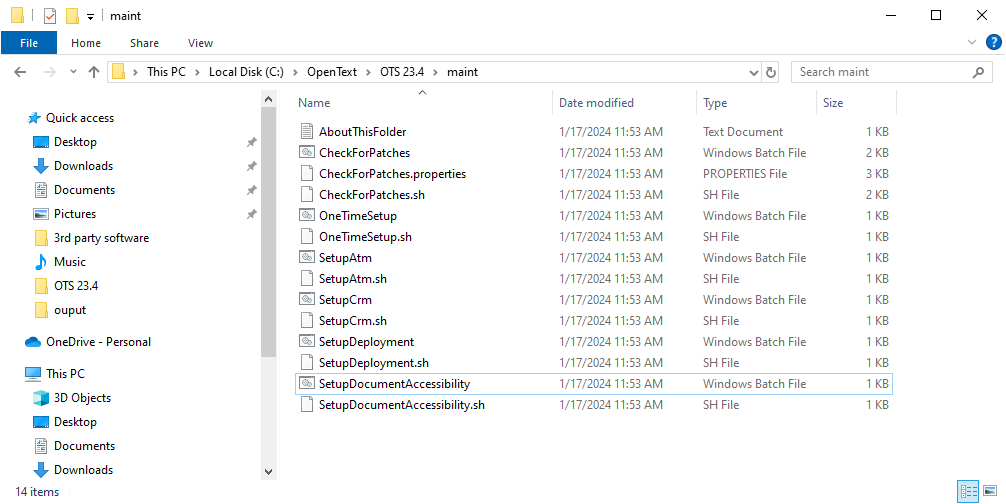Click the OpenText breadcrumb
1006x504 pixels.
[x=332, y=72]
